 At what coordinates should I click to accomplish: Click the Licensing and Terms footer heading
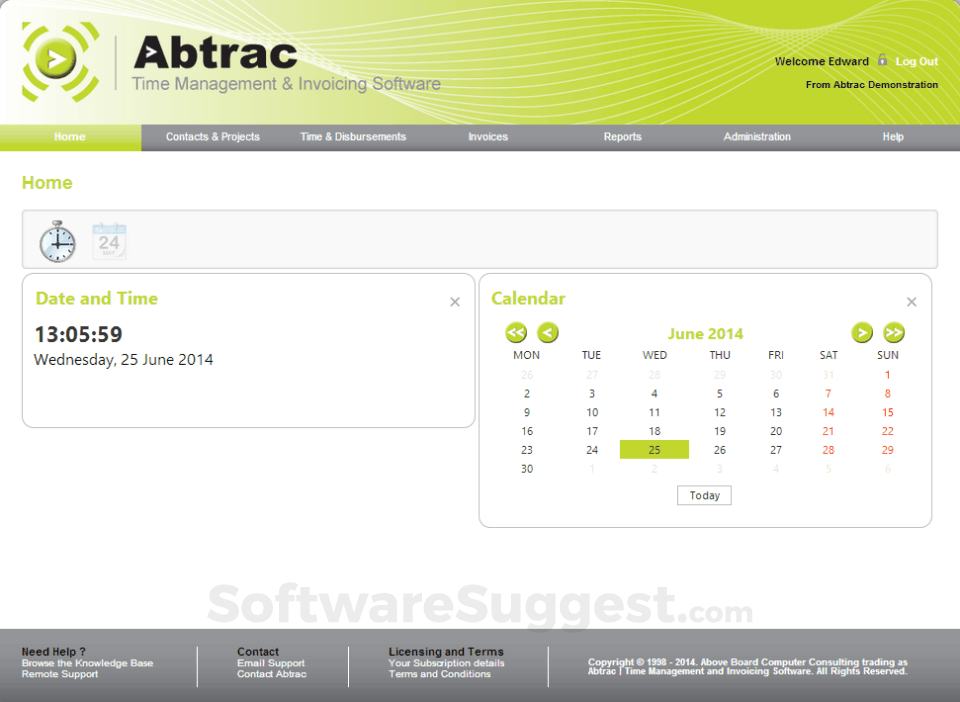point(446,652)
